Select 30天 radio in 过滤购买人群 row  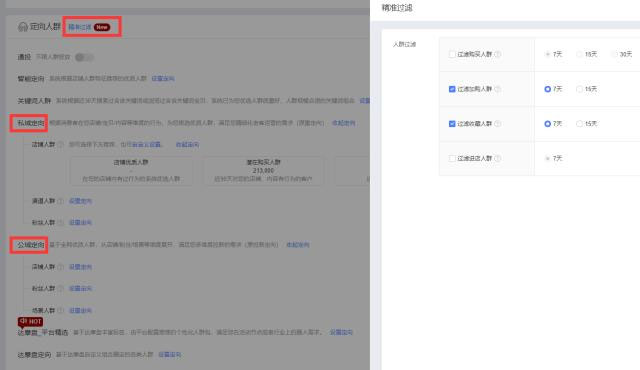614,54
